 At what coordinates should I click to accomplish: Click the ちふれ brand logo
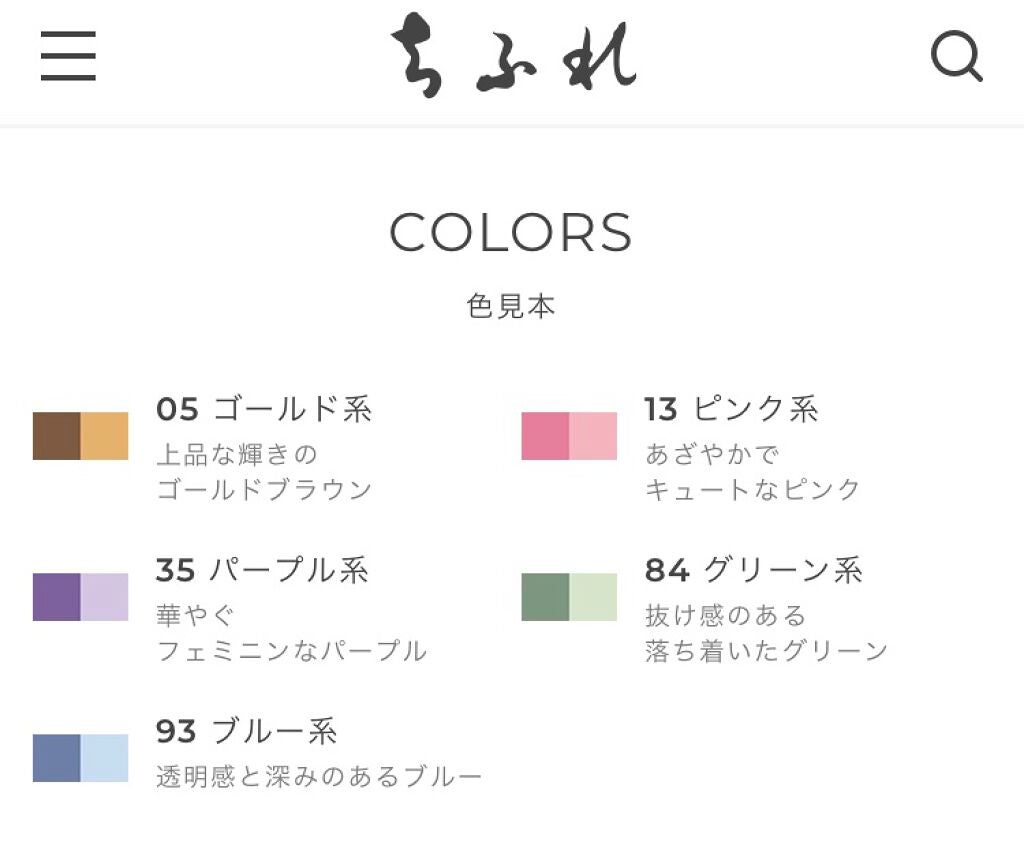point(512,58)
